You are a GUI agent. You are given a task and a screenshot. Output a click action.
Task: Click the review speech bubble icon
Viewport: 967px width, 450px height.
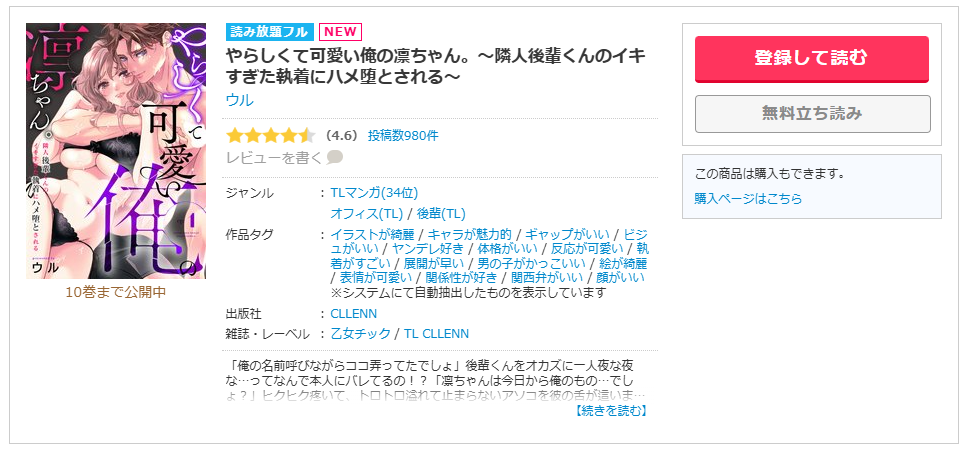[335, 157]
